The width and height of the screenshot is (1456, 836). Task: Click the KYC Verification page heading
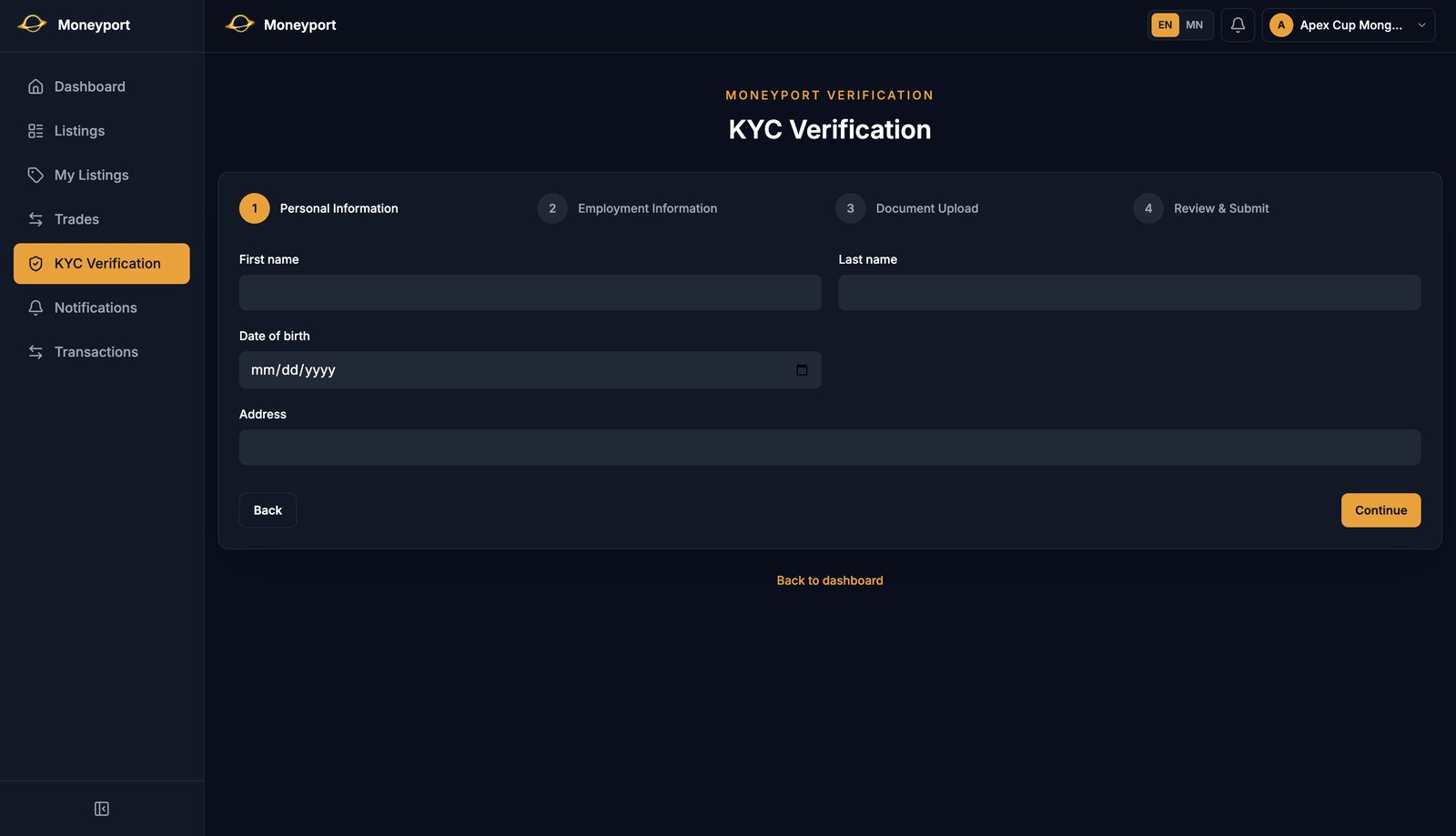pyautogui.click(x=830, y=129)
